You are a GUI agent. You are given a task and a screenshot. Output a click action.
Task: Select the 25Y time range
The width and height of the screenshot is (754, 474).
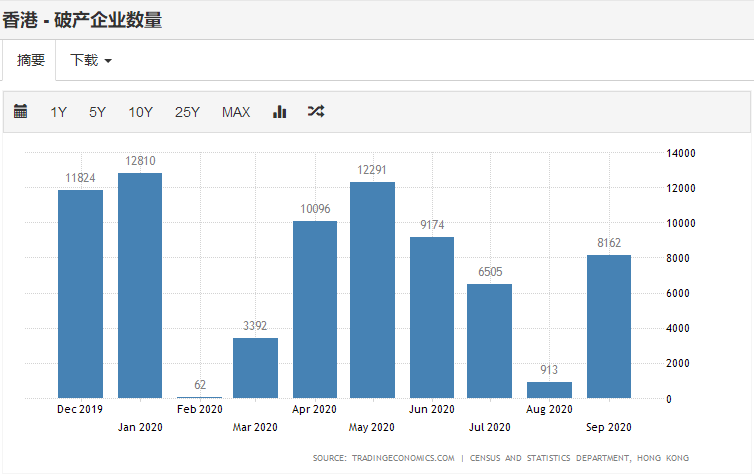[x=187, y=112]
